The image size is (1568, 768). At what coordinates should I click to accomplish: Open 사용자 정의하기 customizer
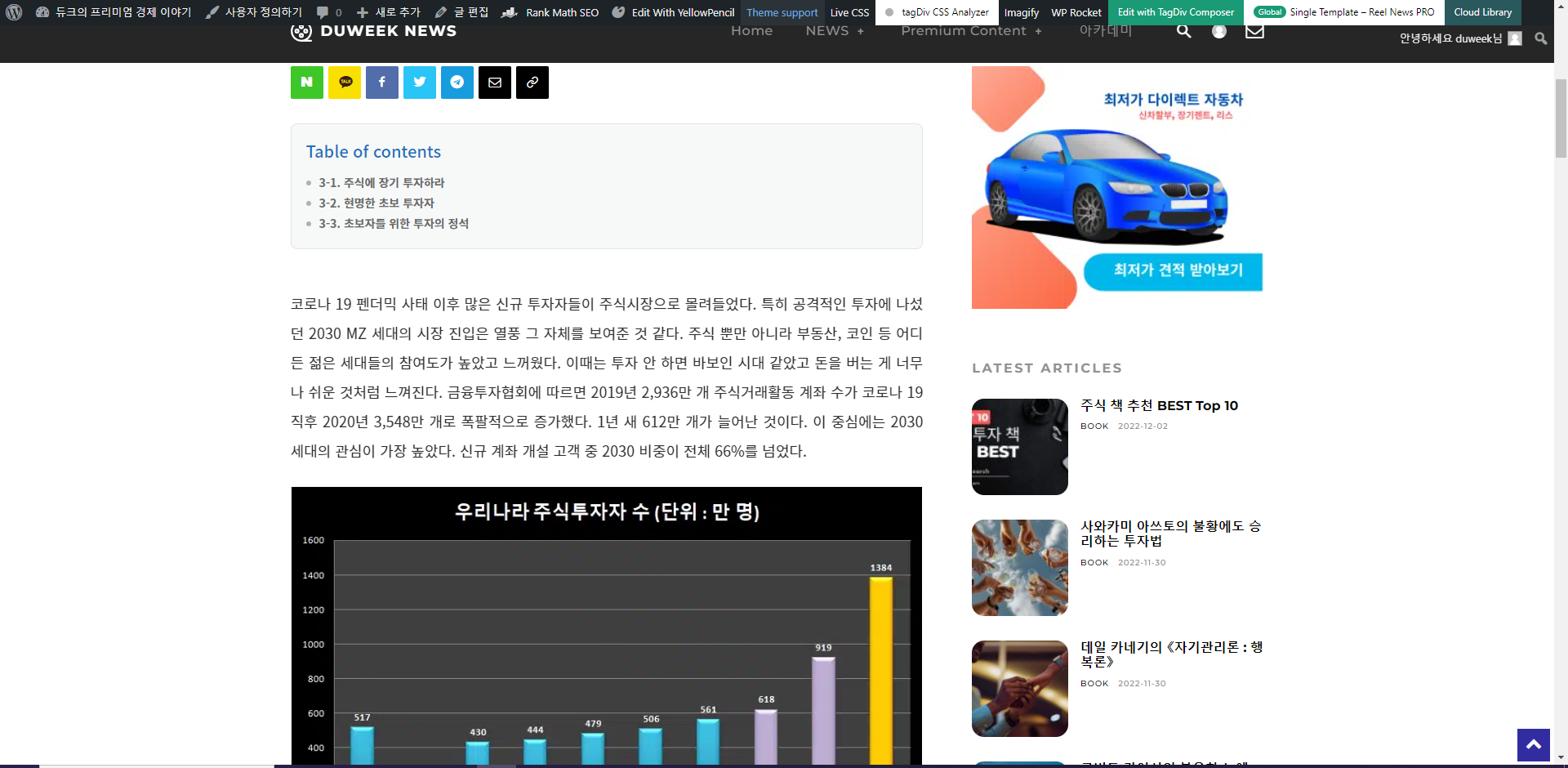pyautogui.click(x=254, y=12)
